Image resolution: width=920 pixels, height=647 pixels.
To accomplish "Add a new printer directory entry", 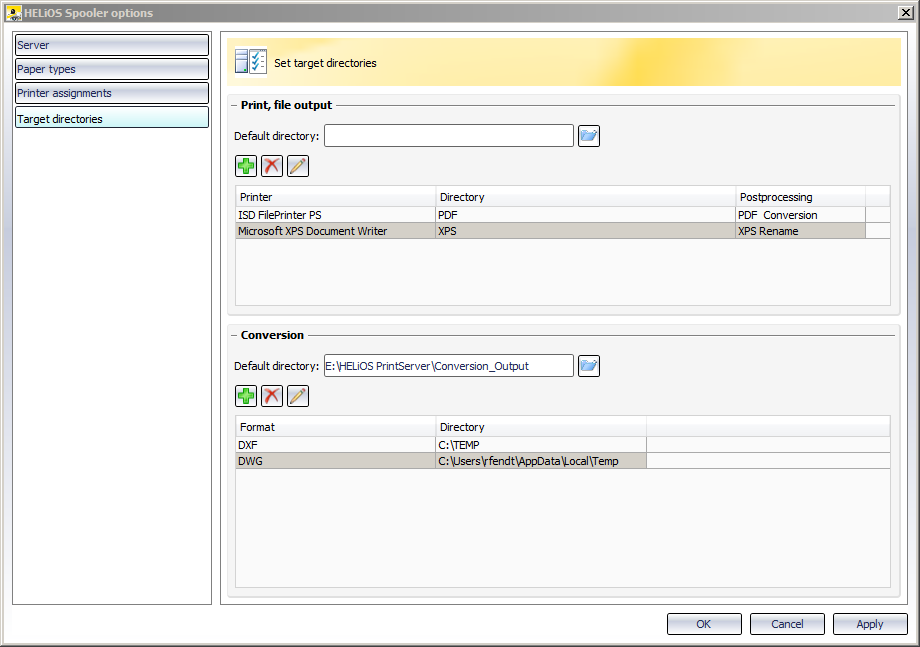I will coord(246,166).
